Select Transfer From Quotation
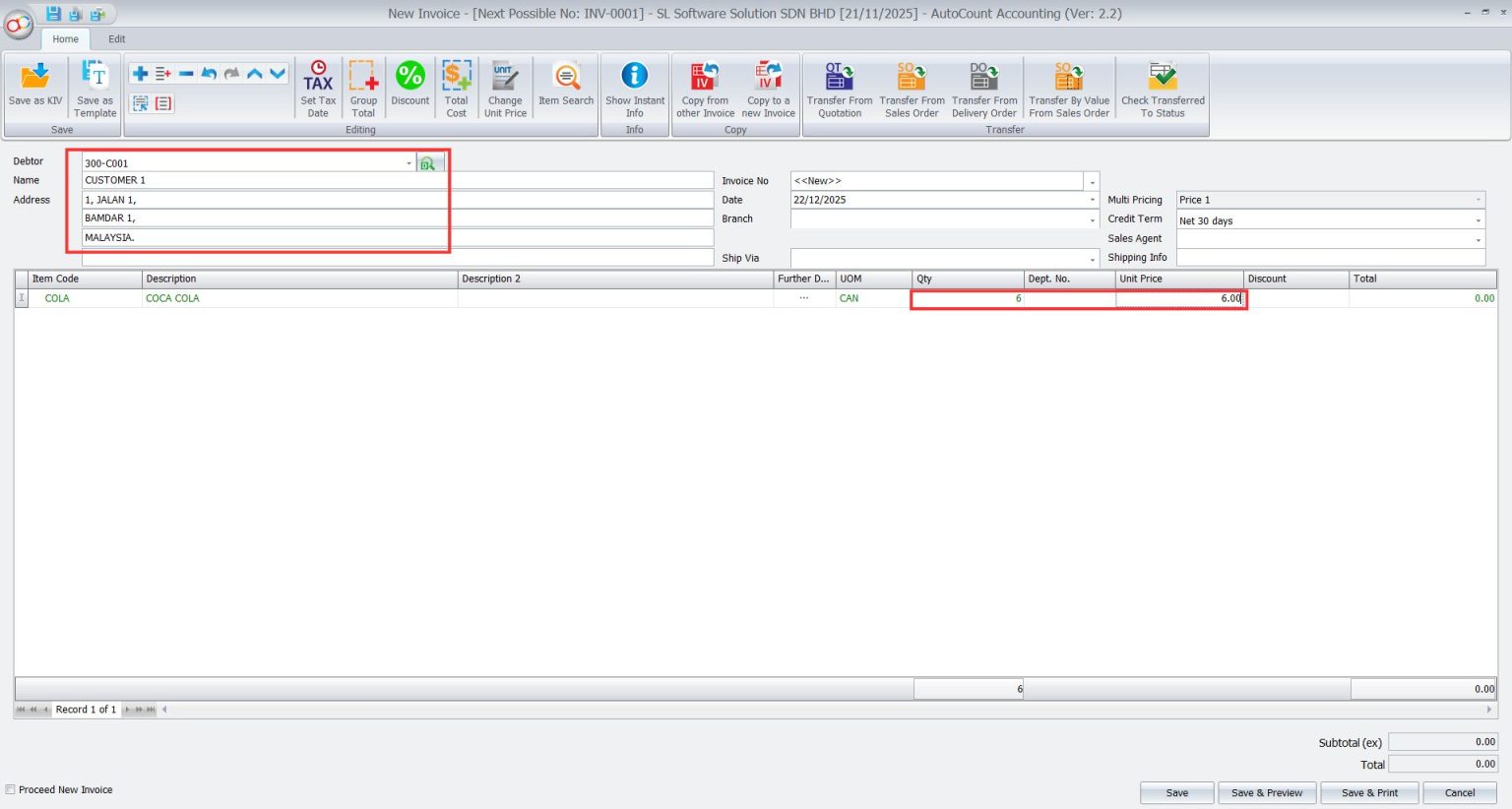This screenshot has height=809, width=1512. point(838,87)
